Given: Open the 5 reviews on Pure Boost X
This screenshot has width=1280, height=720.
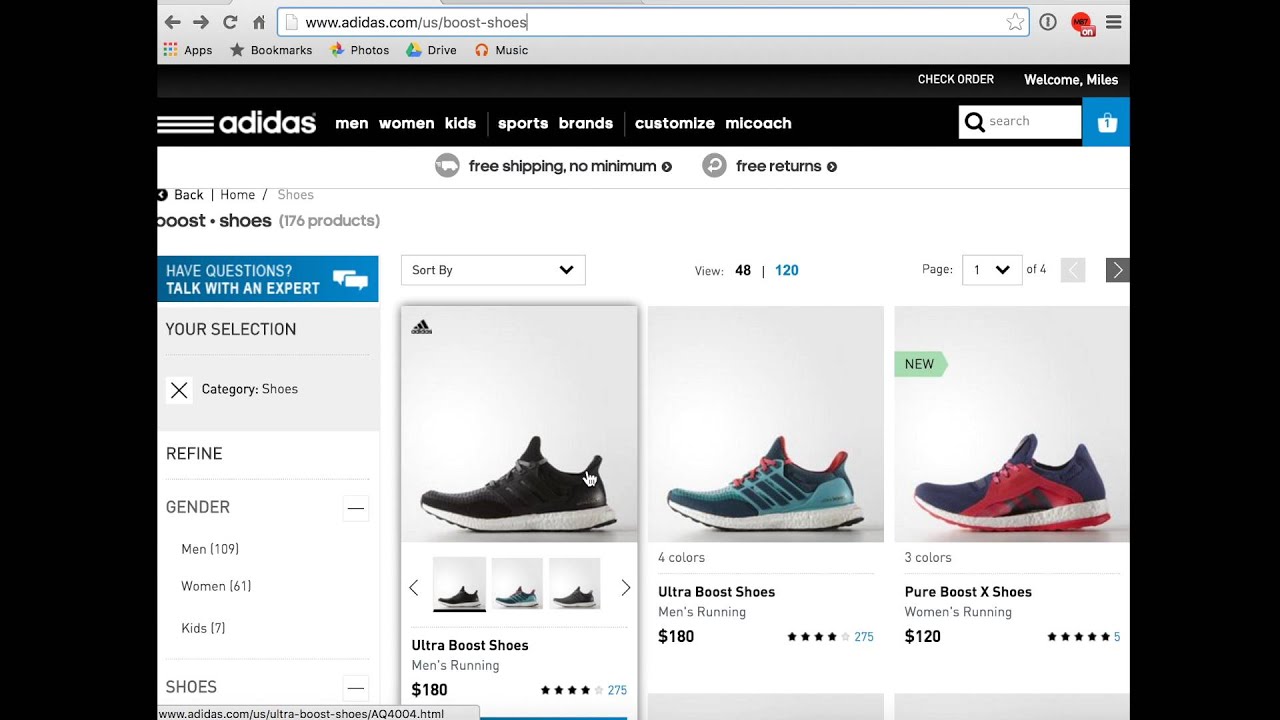Looking at the screenshot, I should pos(1117,637).
